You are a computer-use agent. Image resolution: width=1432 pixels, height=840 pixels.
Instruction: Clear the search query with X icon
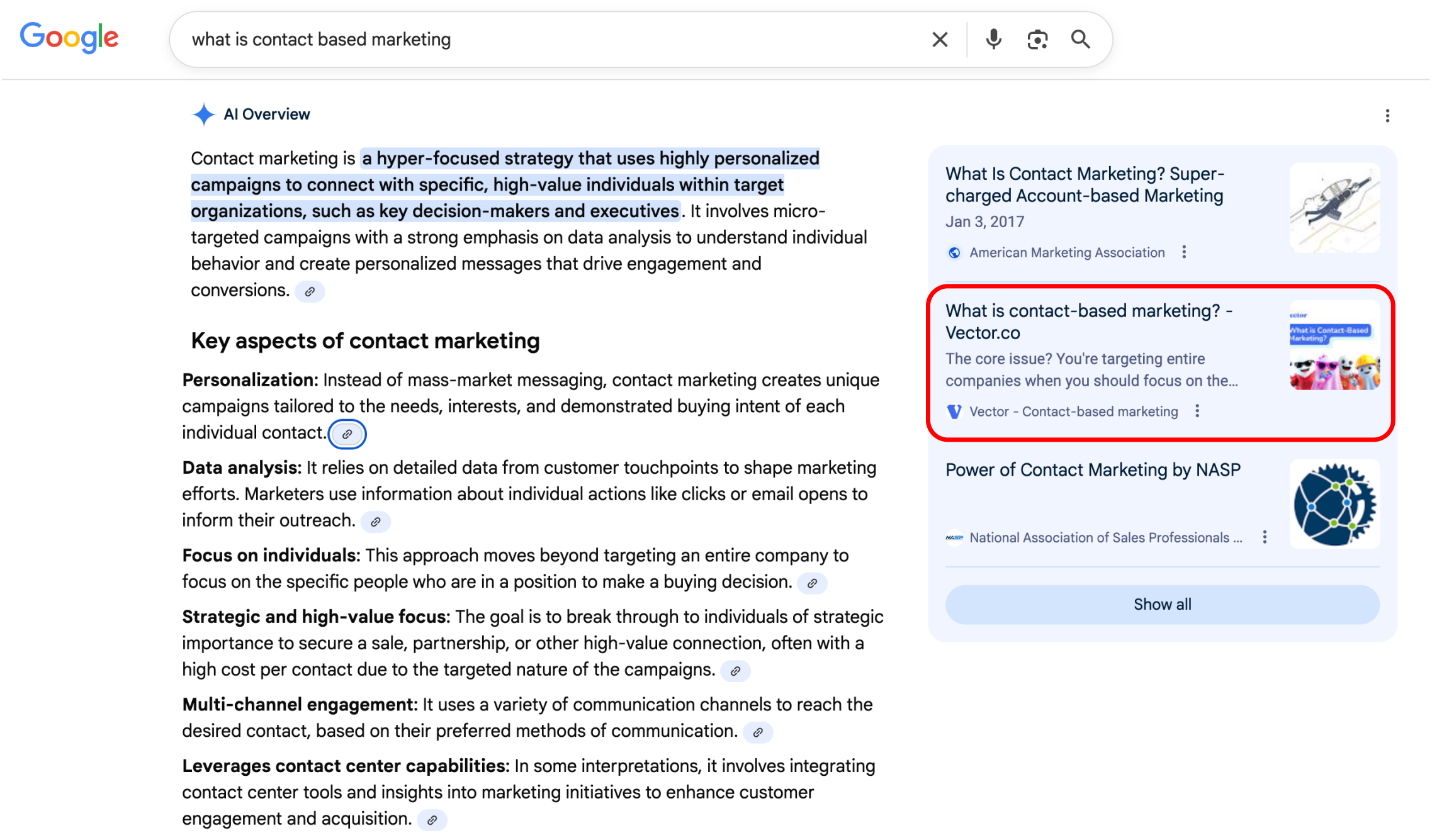click(x=940, y=40)
